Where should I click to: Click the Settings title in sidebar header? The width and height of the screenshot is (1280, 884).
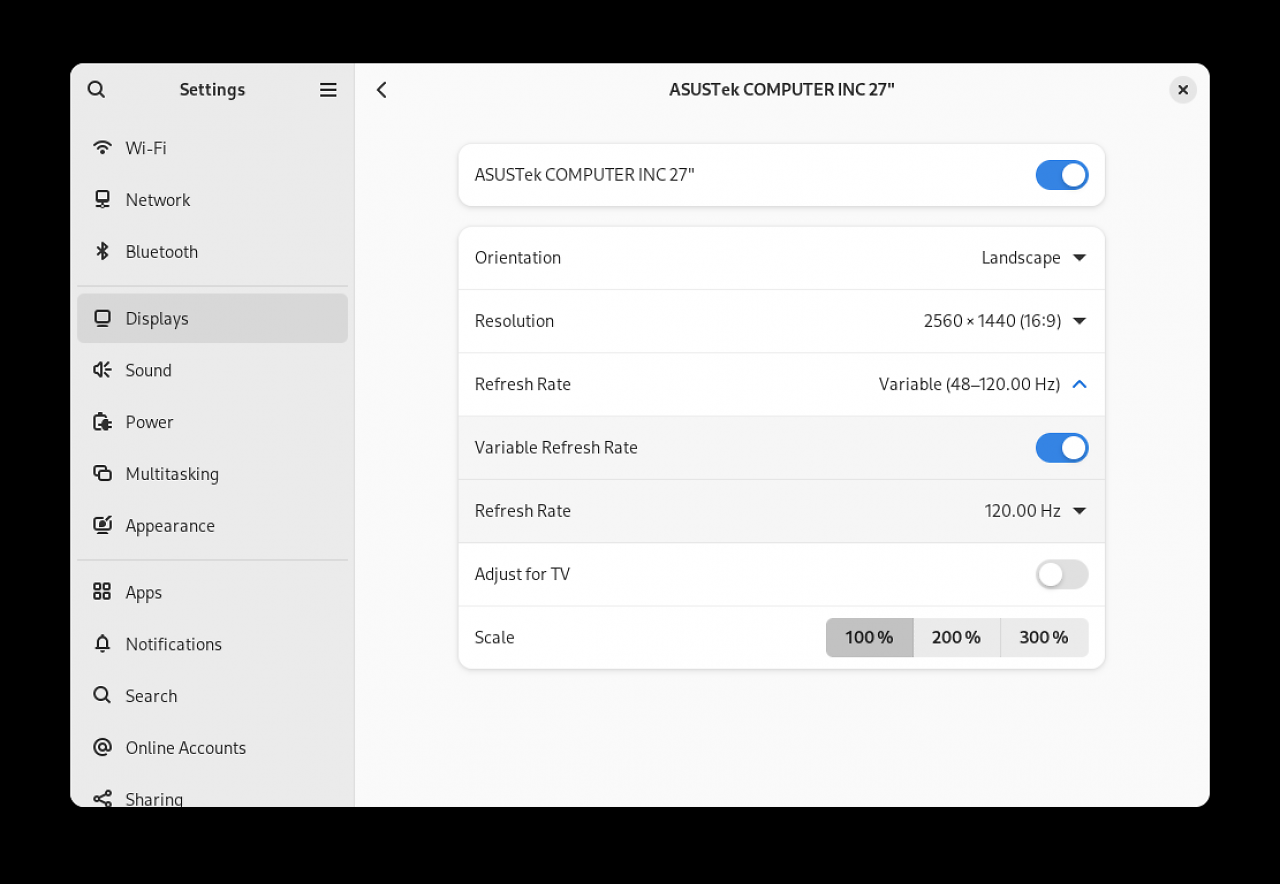point(212,90)
